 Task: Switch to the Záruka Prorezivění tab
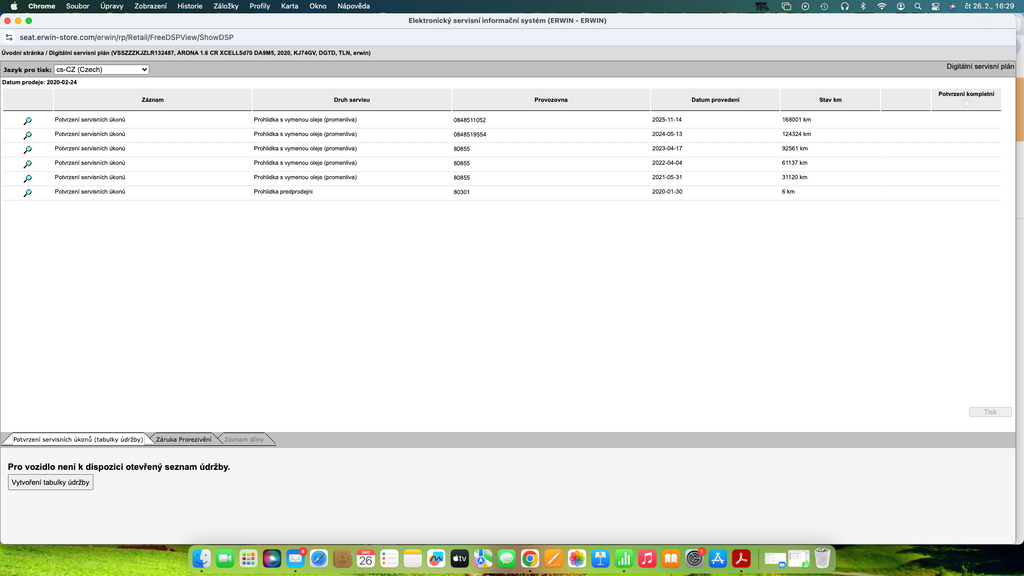183,439
